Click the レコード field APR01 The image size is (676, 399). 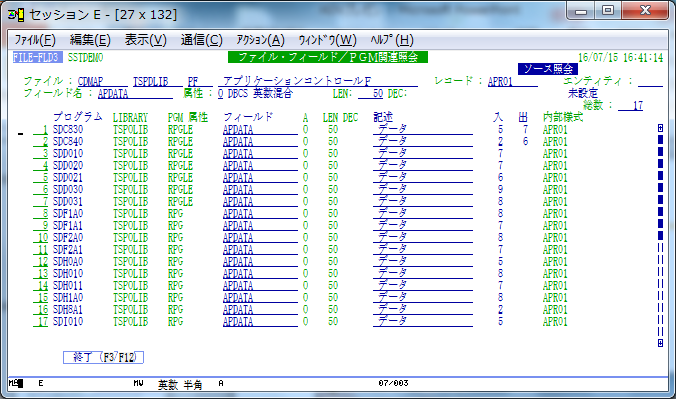[x=513, y=81]
